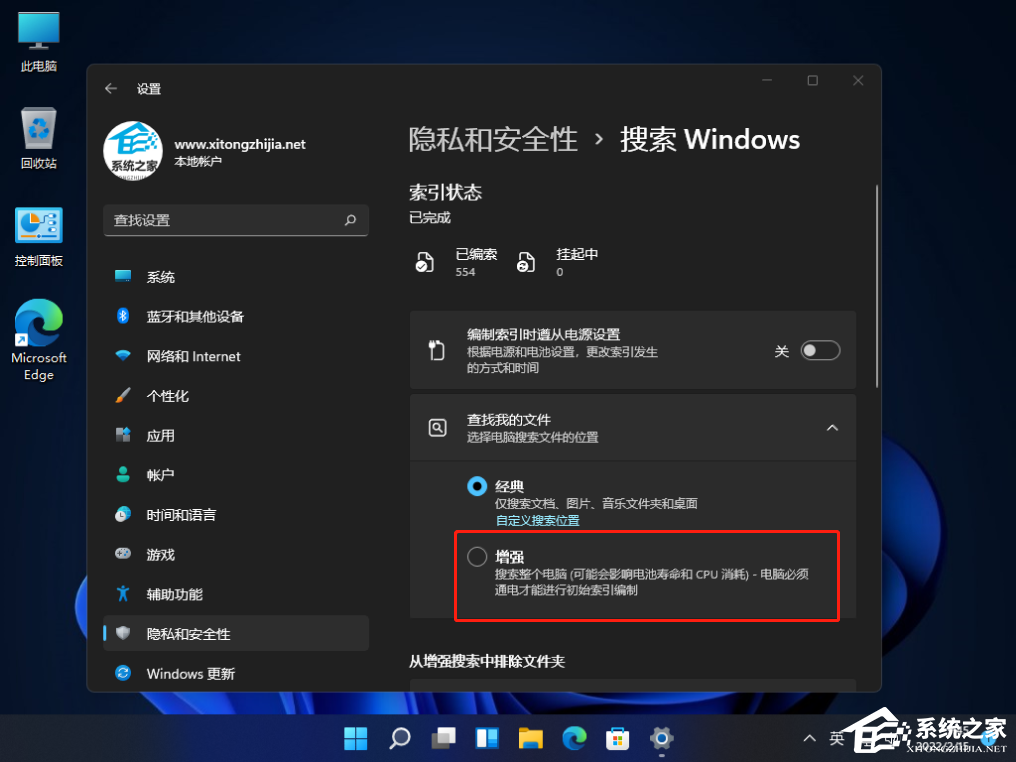1016x762 pixels.
Task: Open 应用 settings category
Action: (236, 435)
